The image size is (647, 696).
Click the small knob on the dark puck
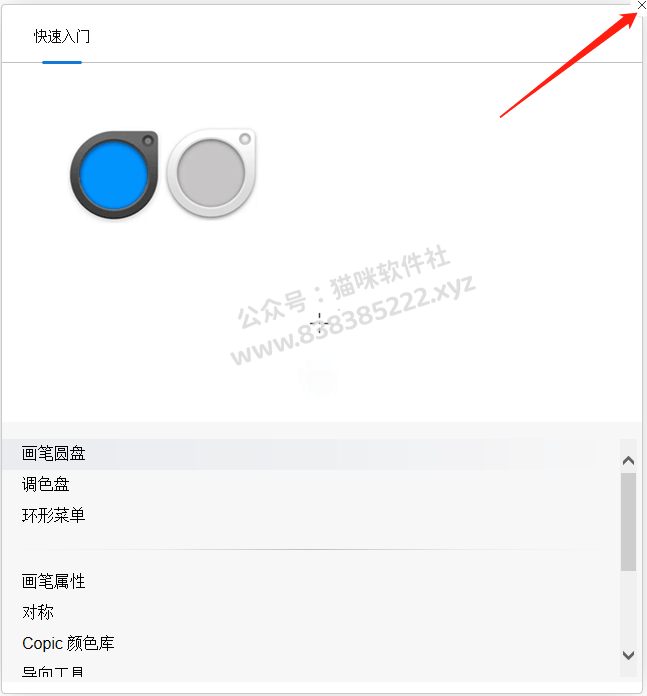point(148,141)
